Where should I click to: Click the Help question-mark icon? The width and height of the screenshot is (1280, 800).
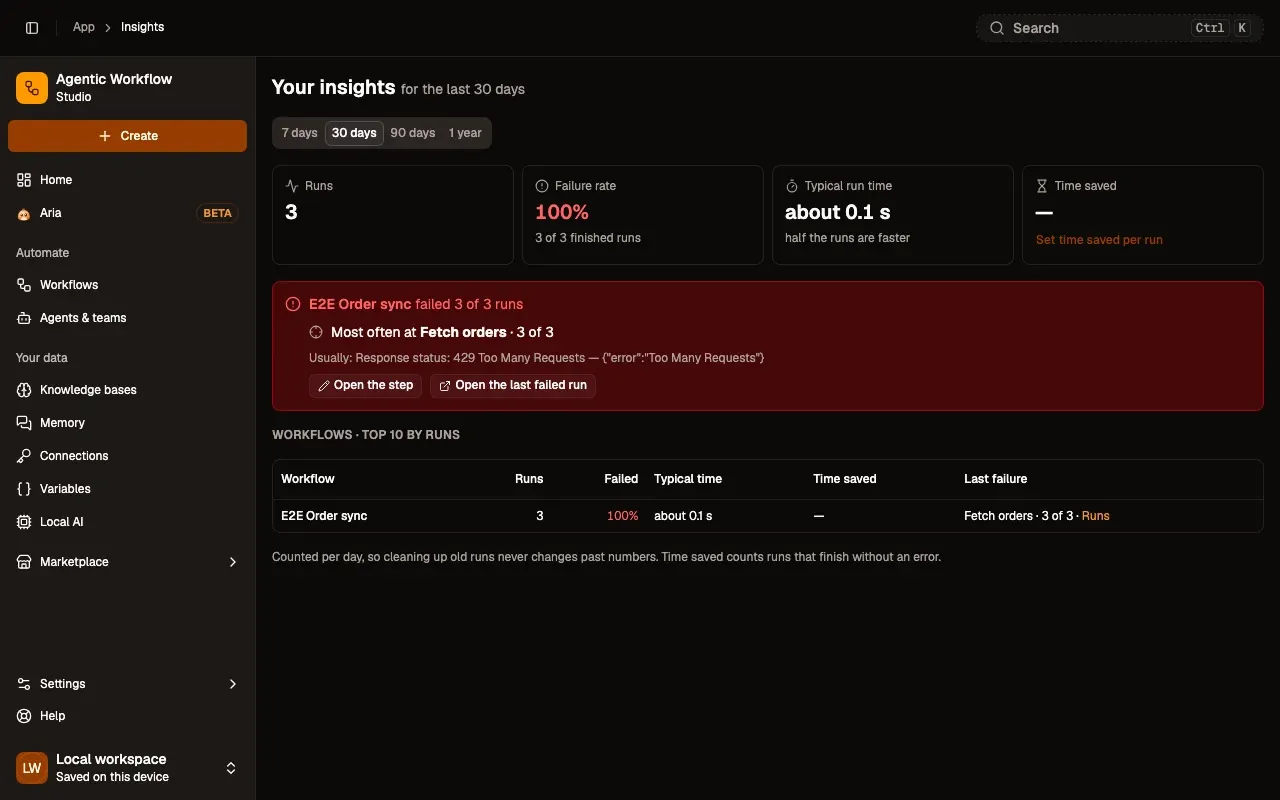pyautogui.click(x=24, y=716)
